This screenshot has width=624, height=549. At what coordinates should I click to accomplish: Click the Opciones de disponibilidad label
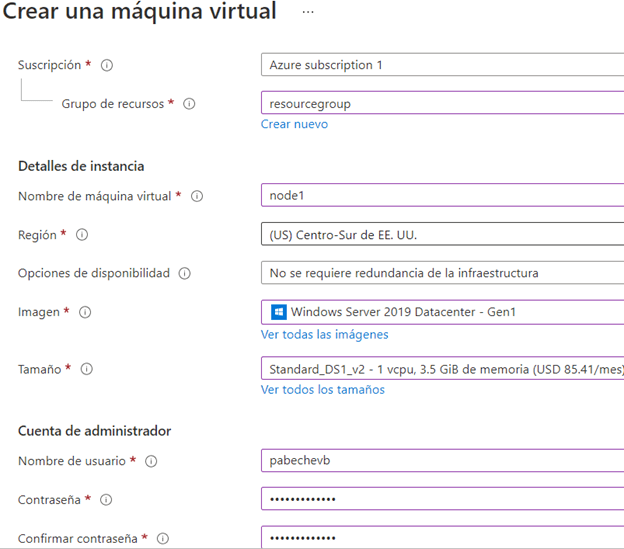click(94, 273)
